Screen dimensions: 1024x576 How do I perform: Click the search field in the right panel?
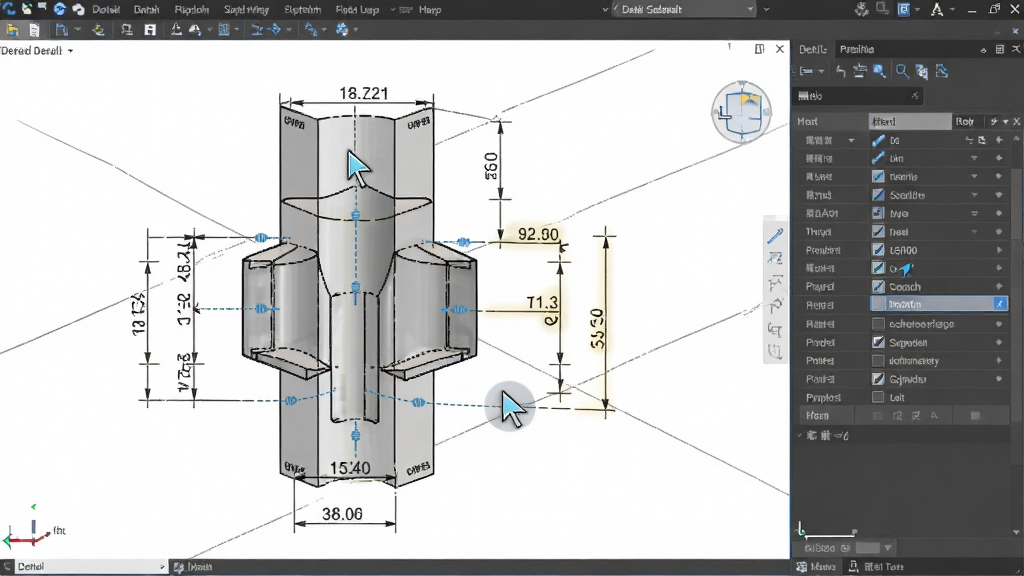click(x=859, y=96)
